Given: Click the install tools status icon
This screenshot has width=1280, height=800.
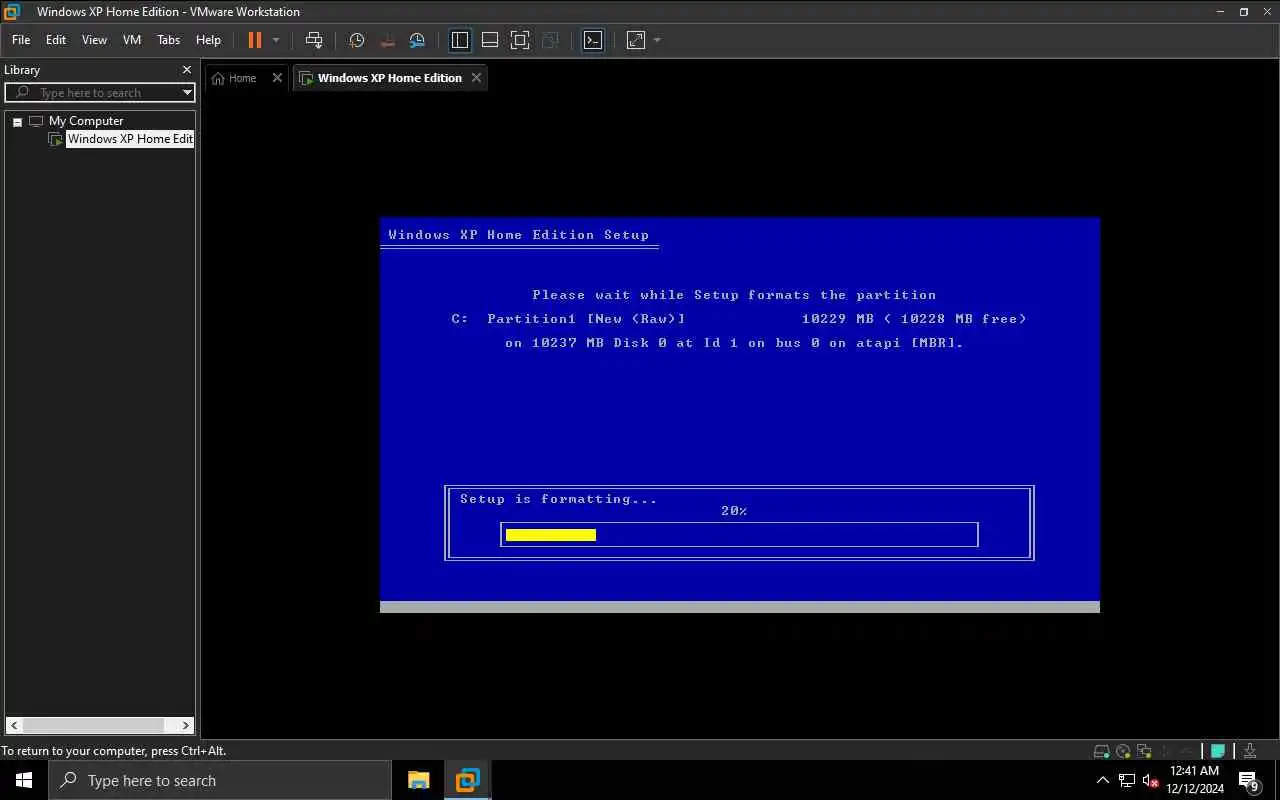Looking at the screenshot, I should coord(1249,751).
